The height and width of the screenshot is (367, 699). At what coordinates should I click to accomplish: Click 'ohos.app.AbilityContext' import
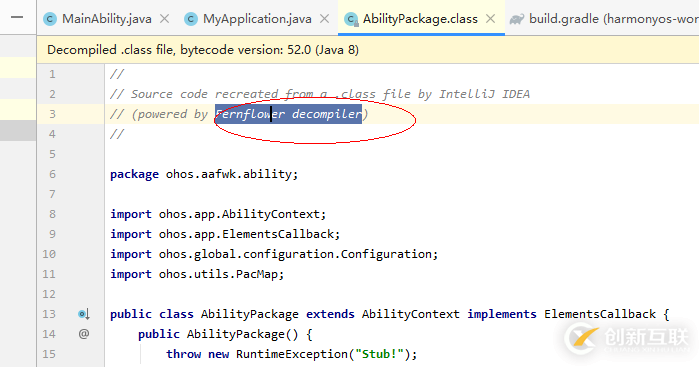click(x=239, y=214)
